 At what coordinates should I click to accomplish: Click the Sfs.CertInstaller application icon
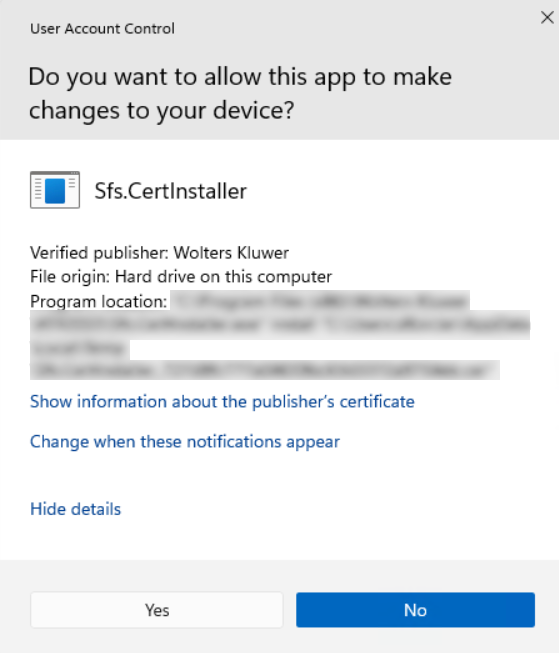[x=55, y=190]
